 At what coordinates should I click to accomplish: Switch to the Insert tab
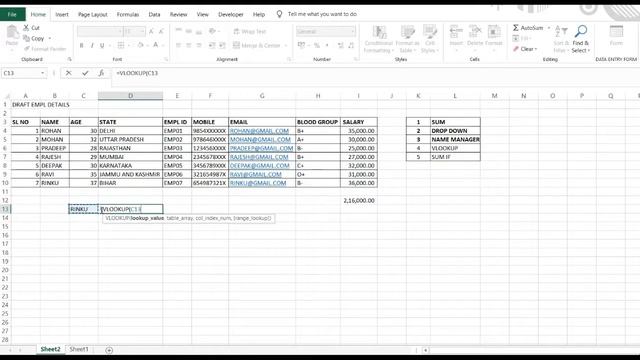pyautogui.click(x=62, y=14)
